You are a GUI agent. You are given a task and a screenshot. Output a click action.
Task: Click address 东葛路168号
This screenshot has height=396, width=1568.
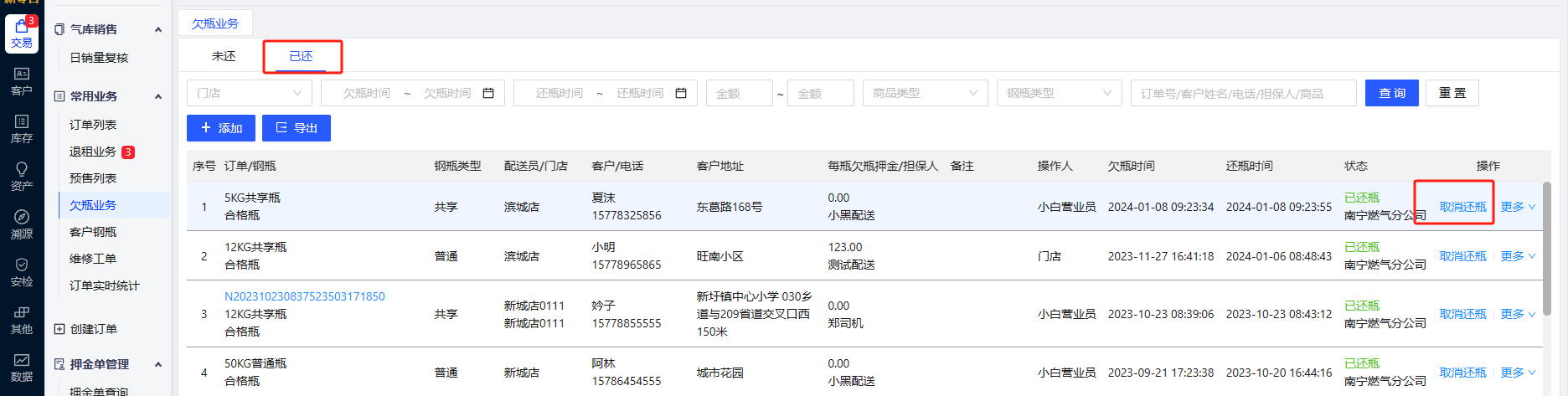(x=730, y=207)
